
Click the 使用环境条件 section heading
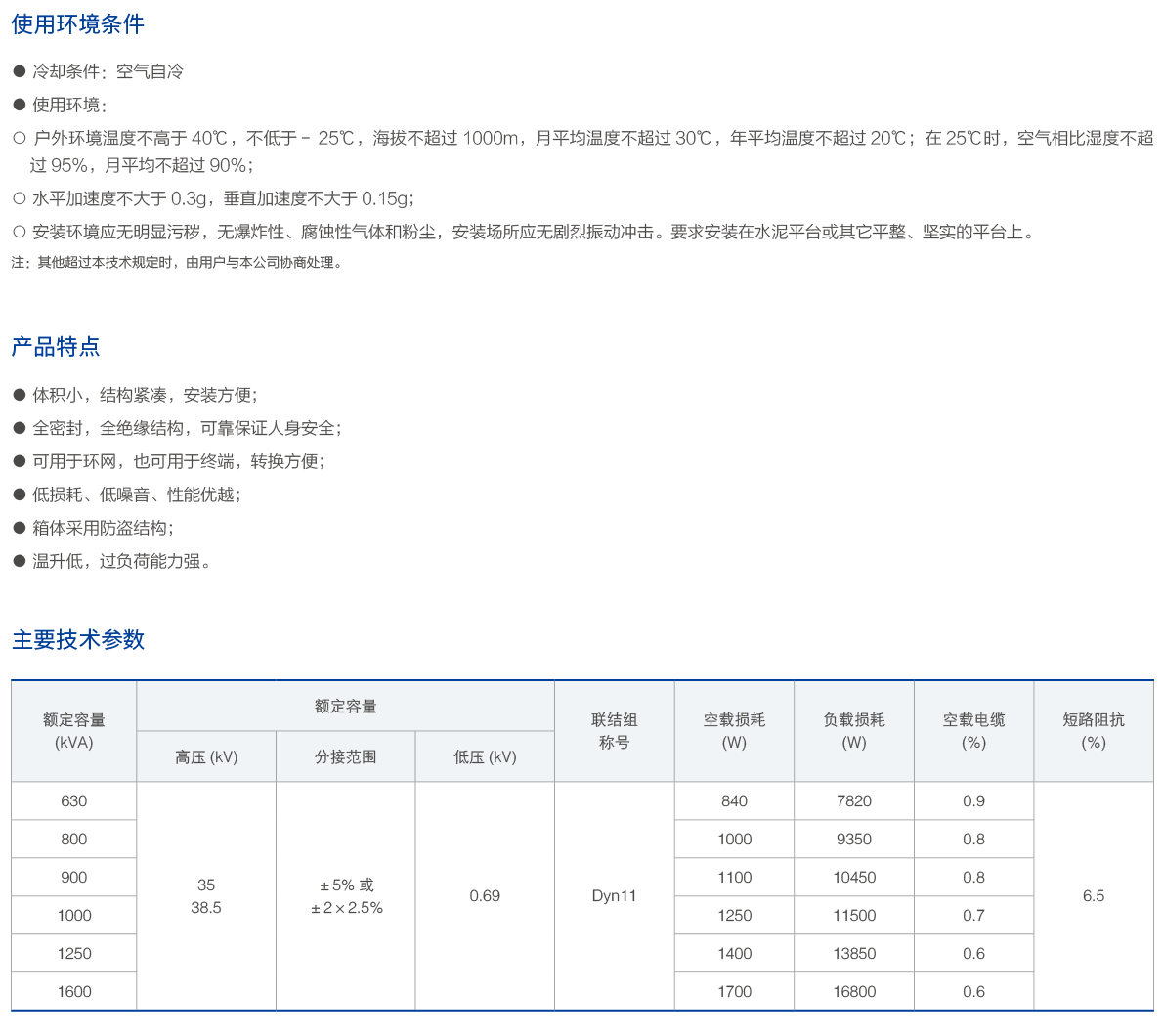pyautogui.click(x=78, y=24)
